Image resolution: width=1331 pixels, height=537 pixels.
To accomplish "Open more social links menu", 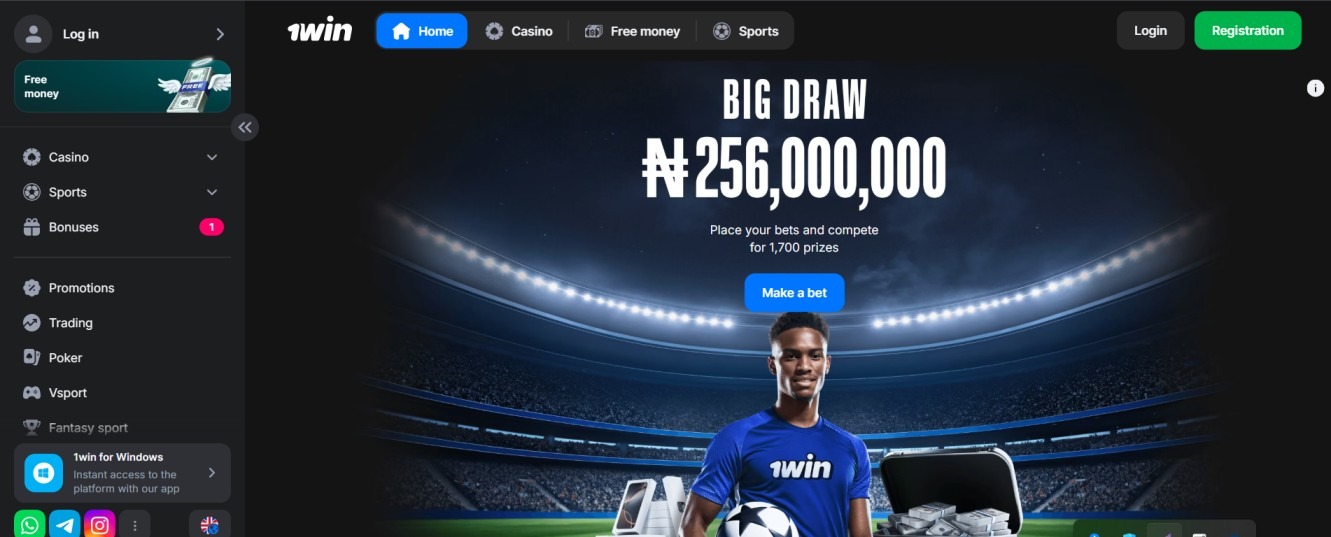I will [x=134, y=524].
